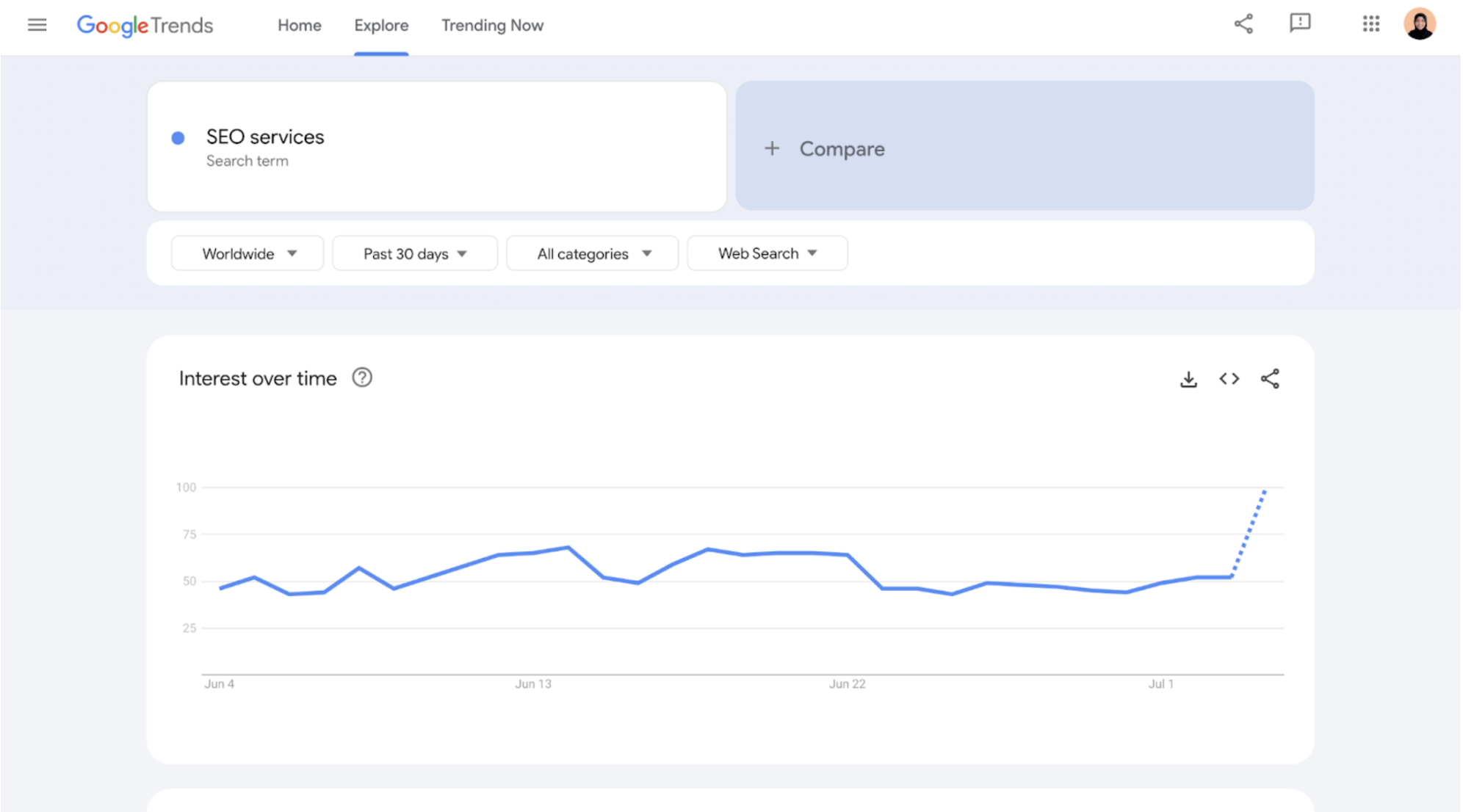Go to the Home tab
The height and width of the screenshot is (812, 1463).
[x=299, y=25]
